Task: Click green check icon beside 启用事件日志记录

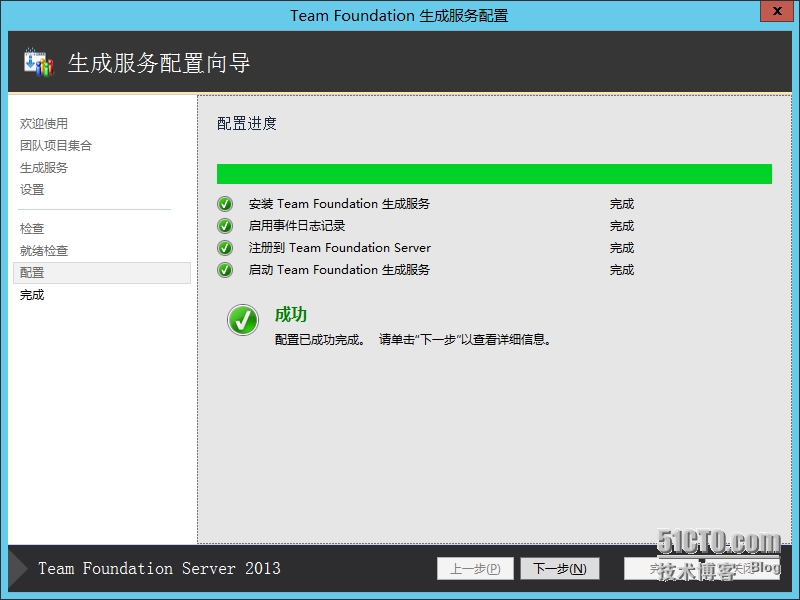Action: point(225,226)
